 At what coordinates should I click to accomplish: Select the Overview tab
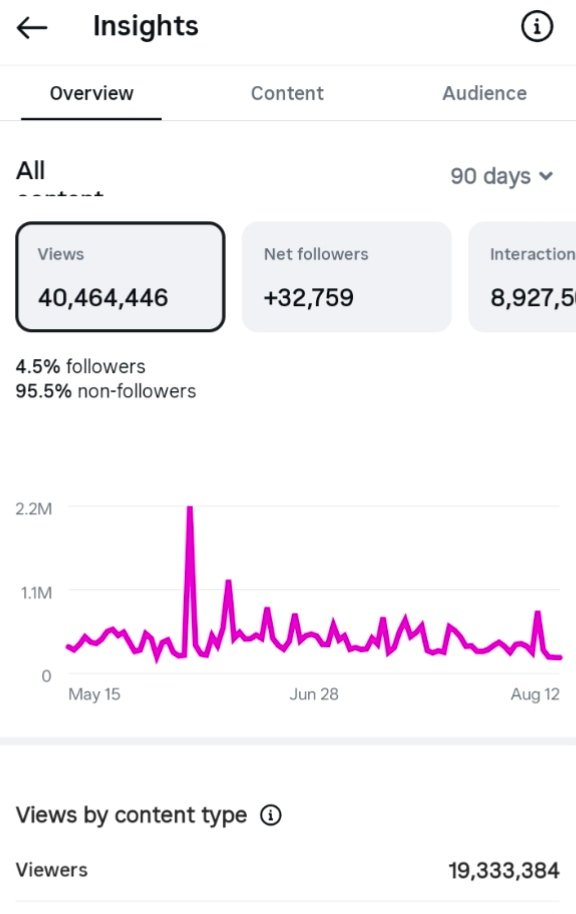point(92,93)
